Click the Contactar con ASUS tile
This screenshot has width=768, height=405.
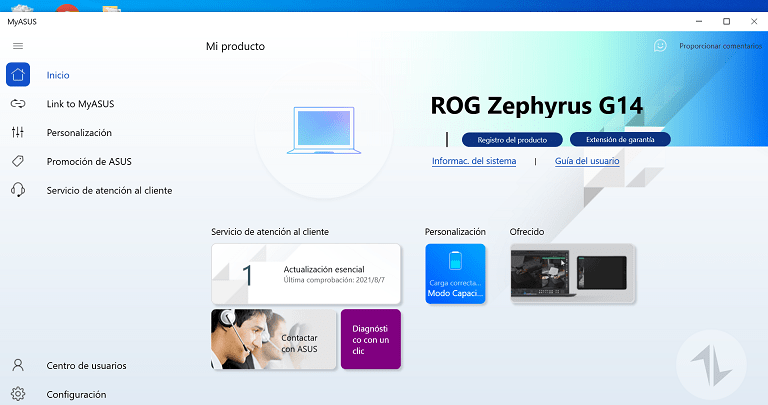pyautogui.click(x=274, y=339)
